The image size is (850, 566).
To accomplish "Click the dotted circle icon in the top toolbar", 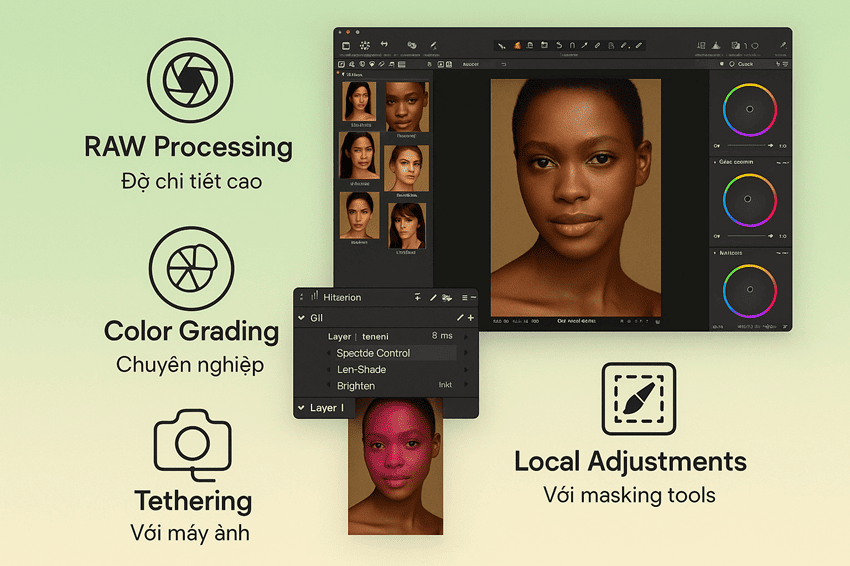I will (365, 46).
